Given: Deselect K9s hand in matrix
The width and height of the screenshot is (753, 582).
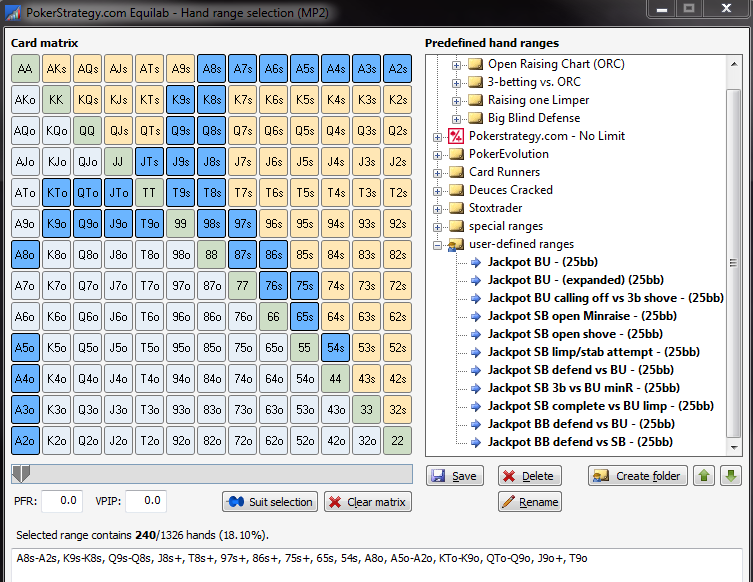Looking at the screenshot, I should tap(181, 100).
